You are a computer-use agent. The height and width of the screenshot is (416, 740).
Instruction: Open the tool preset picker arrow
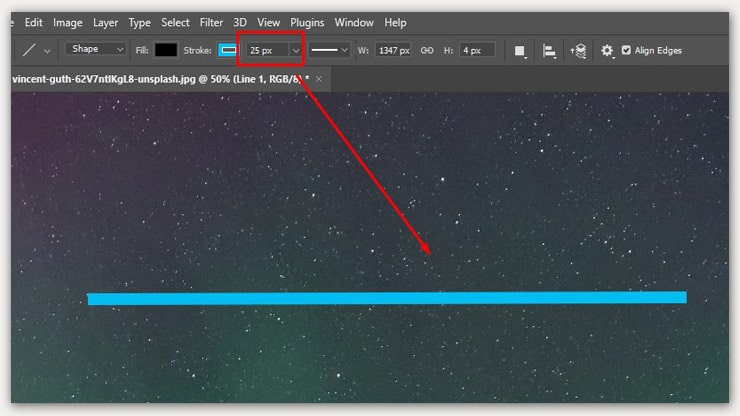click(x=47, y=50)
